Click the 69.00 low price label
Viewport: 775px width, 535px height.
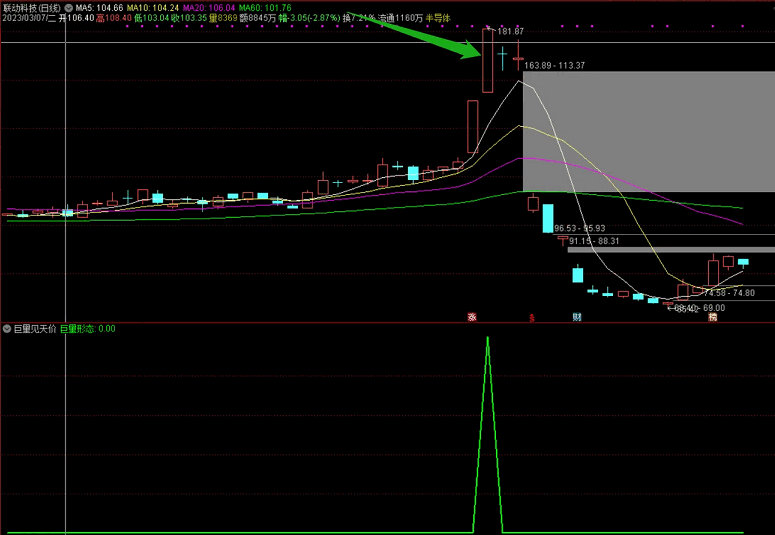point(714,308)
